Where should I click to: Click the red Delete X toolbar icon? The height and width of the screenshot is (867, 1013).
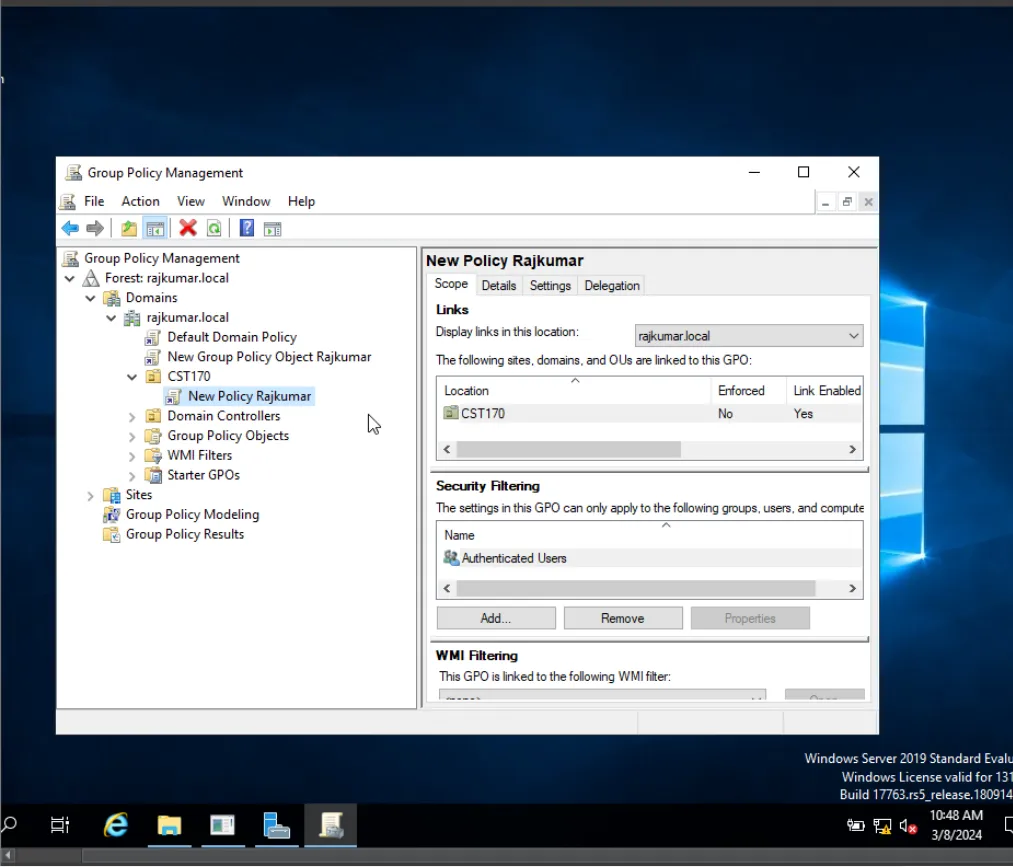pyautogui.click(x=187, y=228)
